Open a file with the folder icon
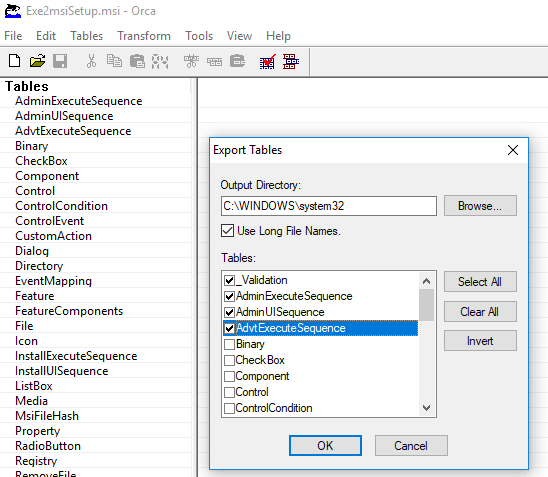The image size is (548, 477). [x=37, y=61]
